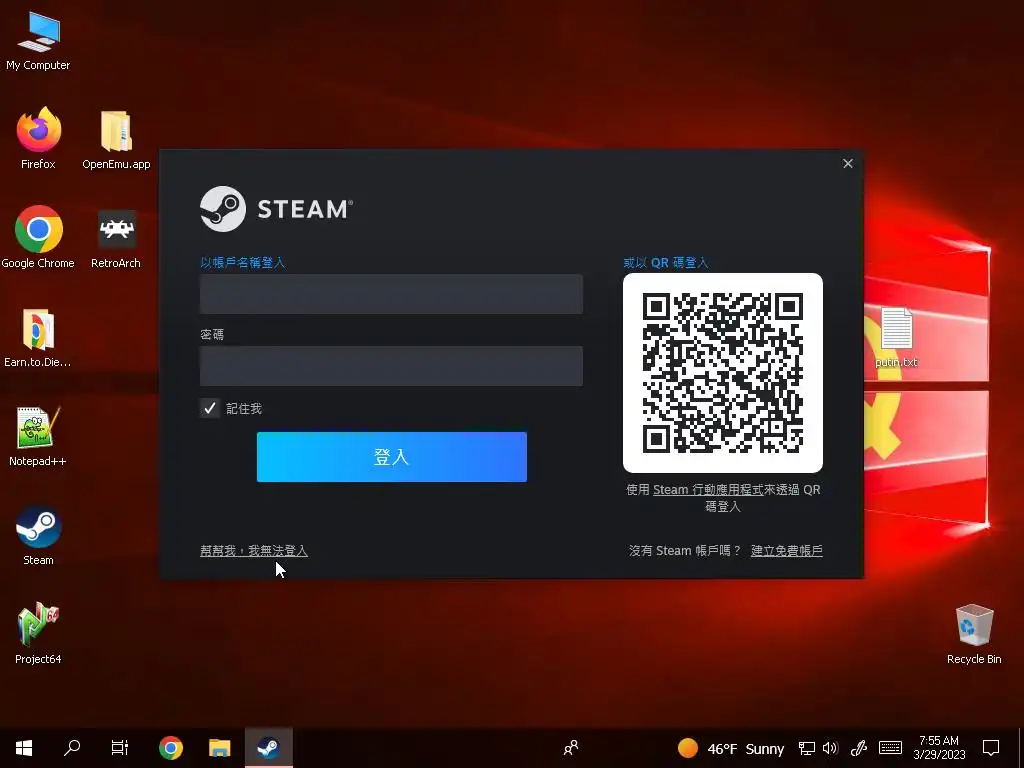Launch Firefox from the desktop

(39, 138)
